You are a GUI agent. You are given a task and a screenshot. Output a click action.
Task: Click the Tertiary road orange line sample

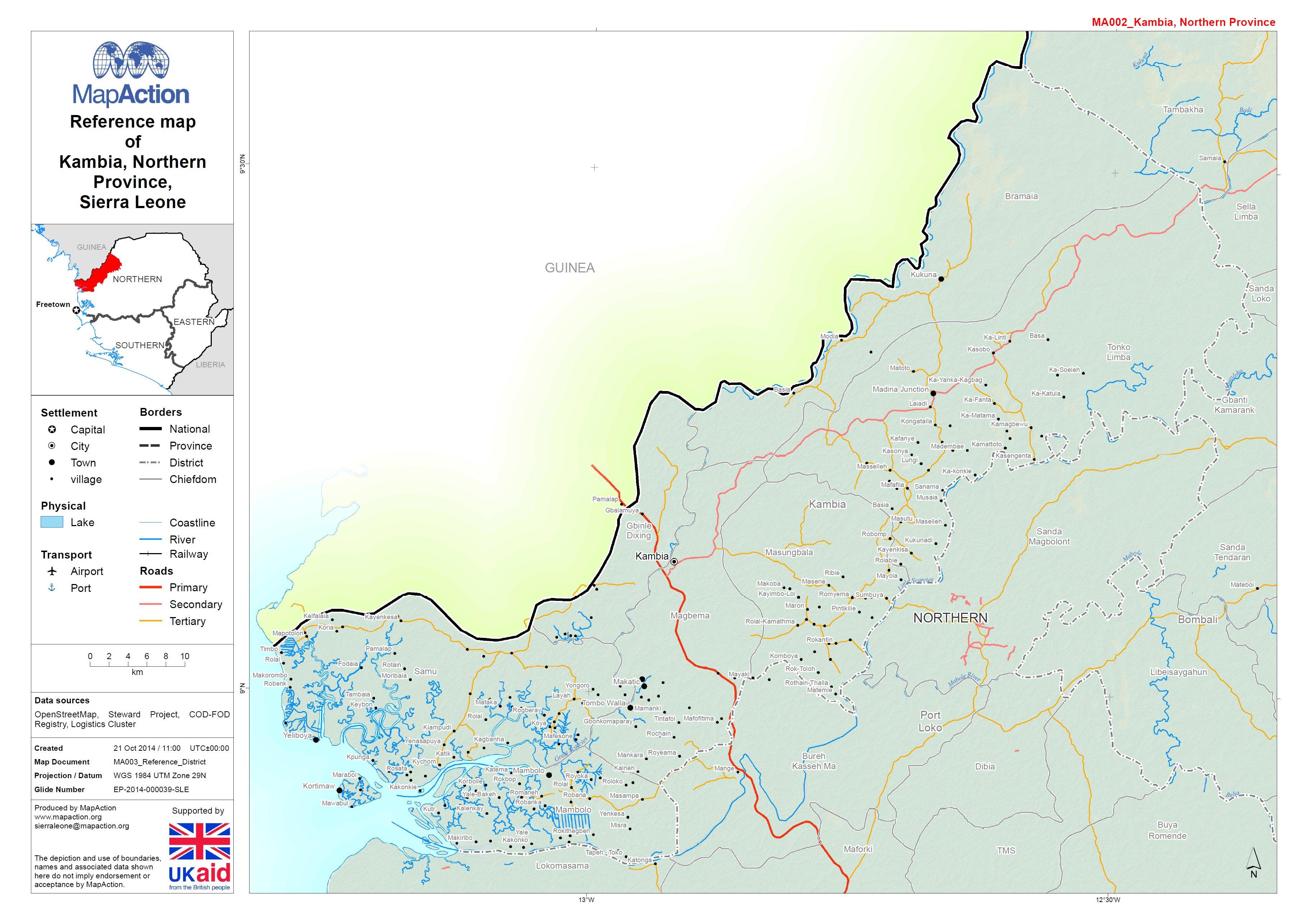click(x=151, y=621)
